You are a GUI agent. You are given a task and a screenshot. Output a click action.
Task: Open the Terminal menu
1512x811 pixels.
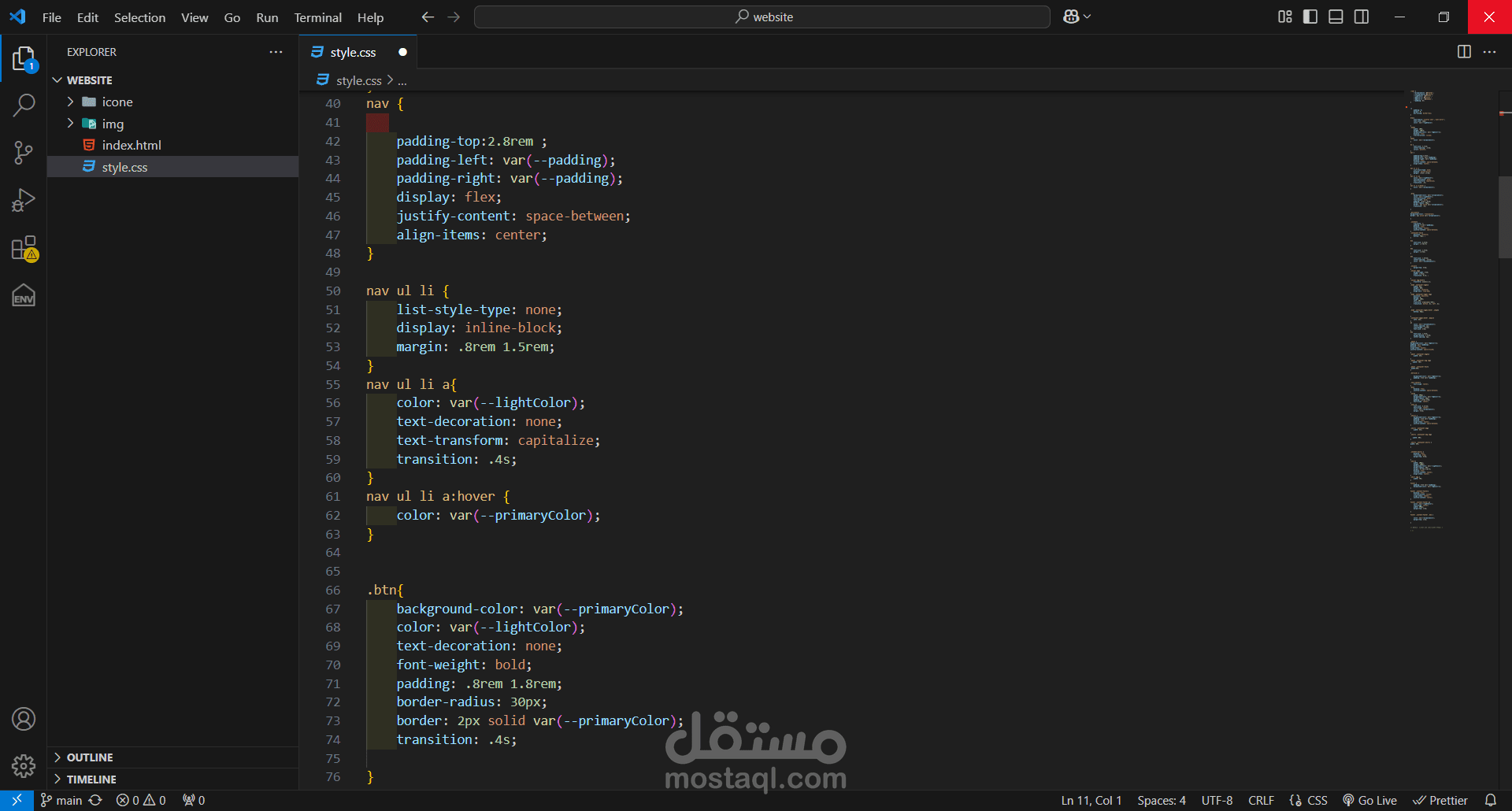click(317, 17)
